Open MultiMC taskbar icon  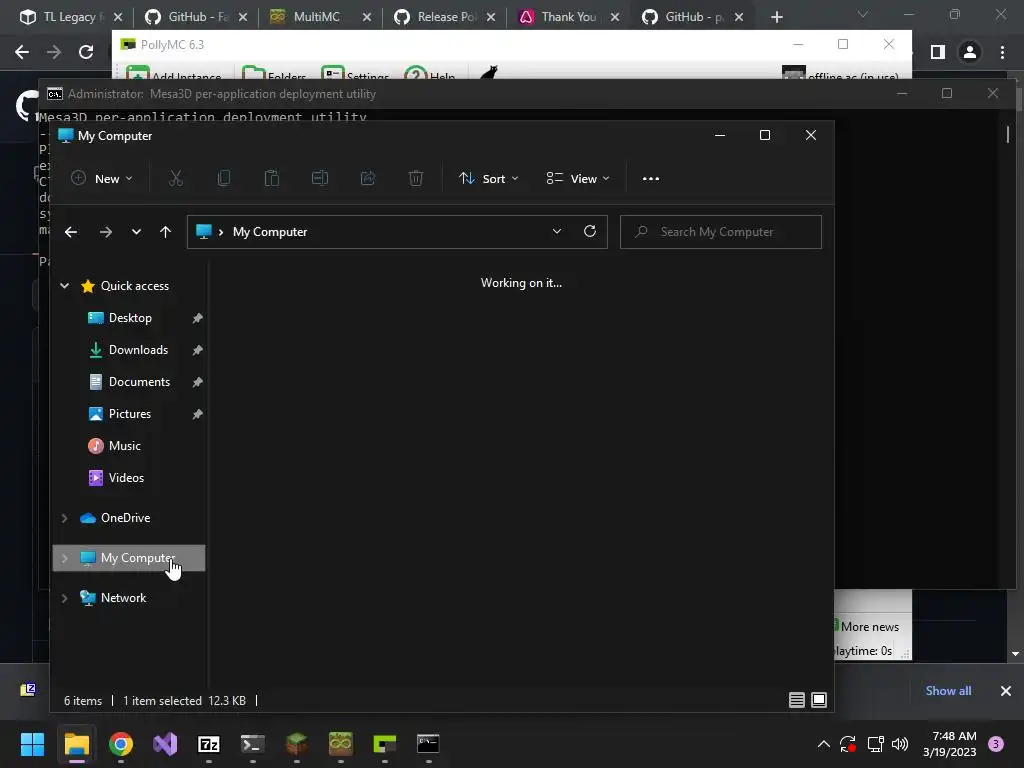[340, 744]
